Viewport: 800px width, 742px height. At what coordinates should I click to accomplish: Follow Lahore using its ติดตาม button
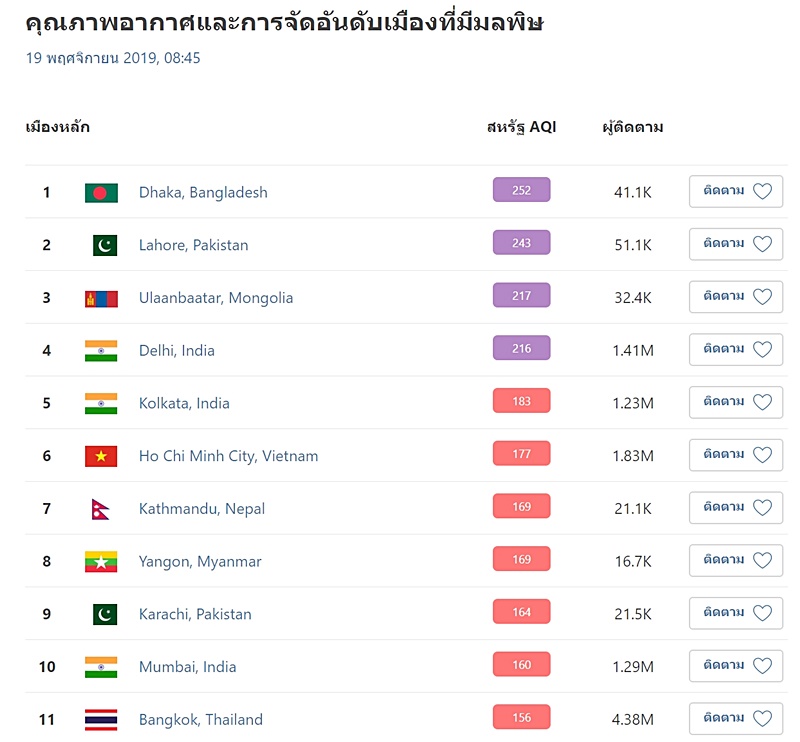736,244
